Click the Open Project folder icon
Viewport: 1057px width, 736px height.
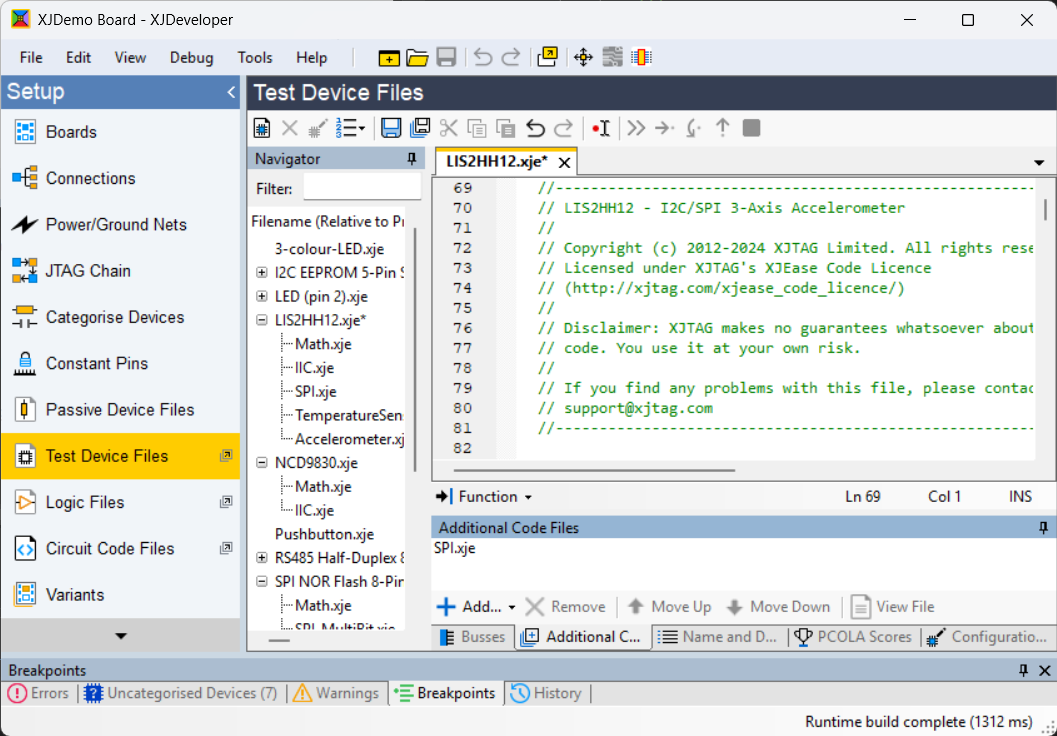[x=417, y=57]
